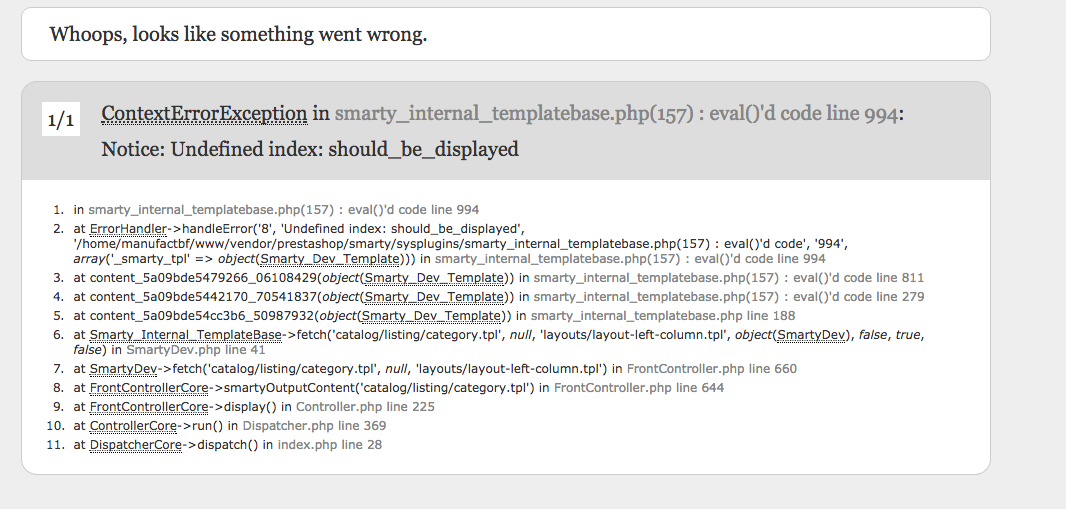Open Dispatcher.php line 369 reference
Image resolution: width=1066 pixels, height=509 pixels.
(314, 426)
